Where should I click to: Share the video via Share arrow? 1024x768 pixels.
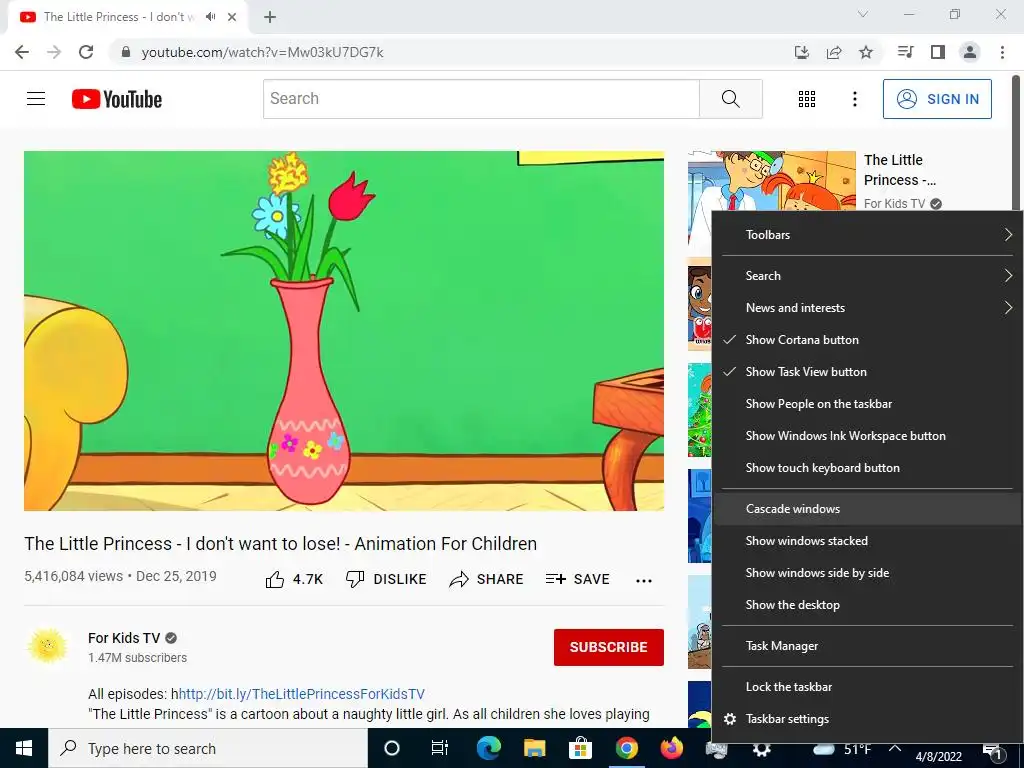pos(487,579)
